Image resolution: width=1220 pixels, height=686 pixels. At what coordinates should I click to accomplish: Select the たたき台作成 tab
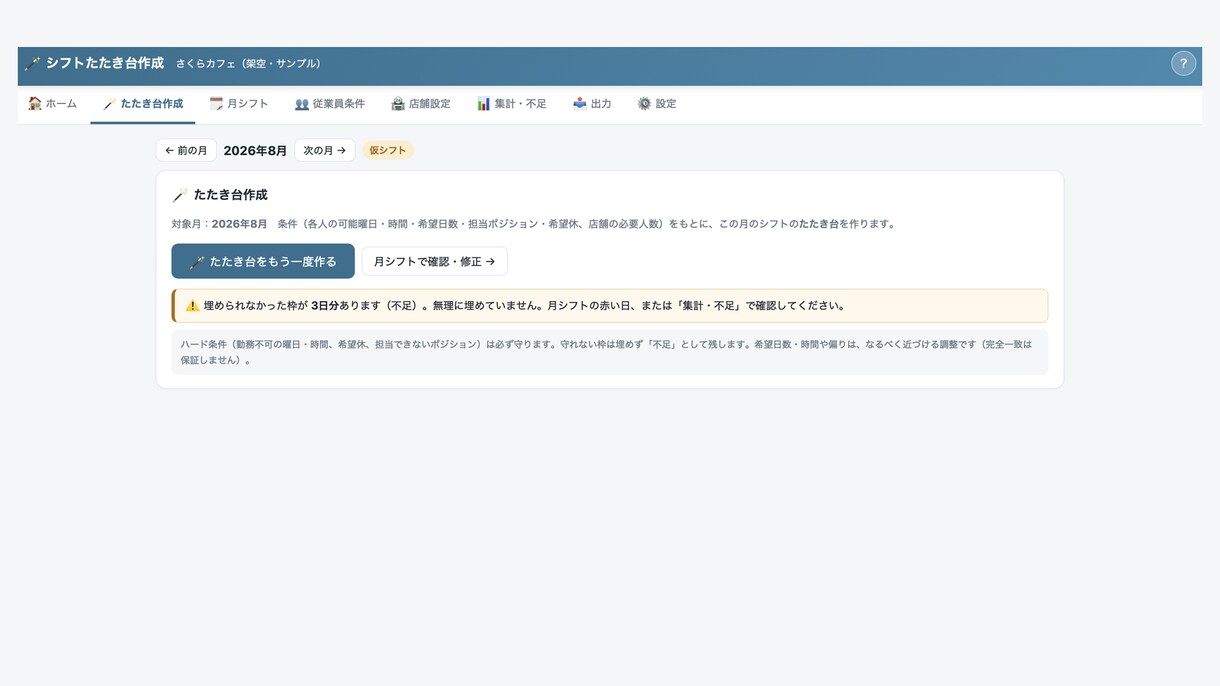coord(143,104)
